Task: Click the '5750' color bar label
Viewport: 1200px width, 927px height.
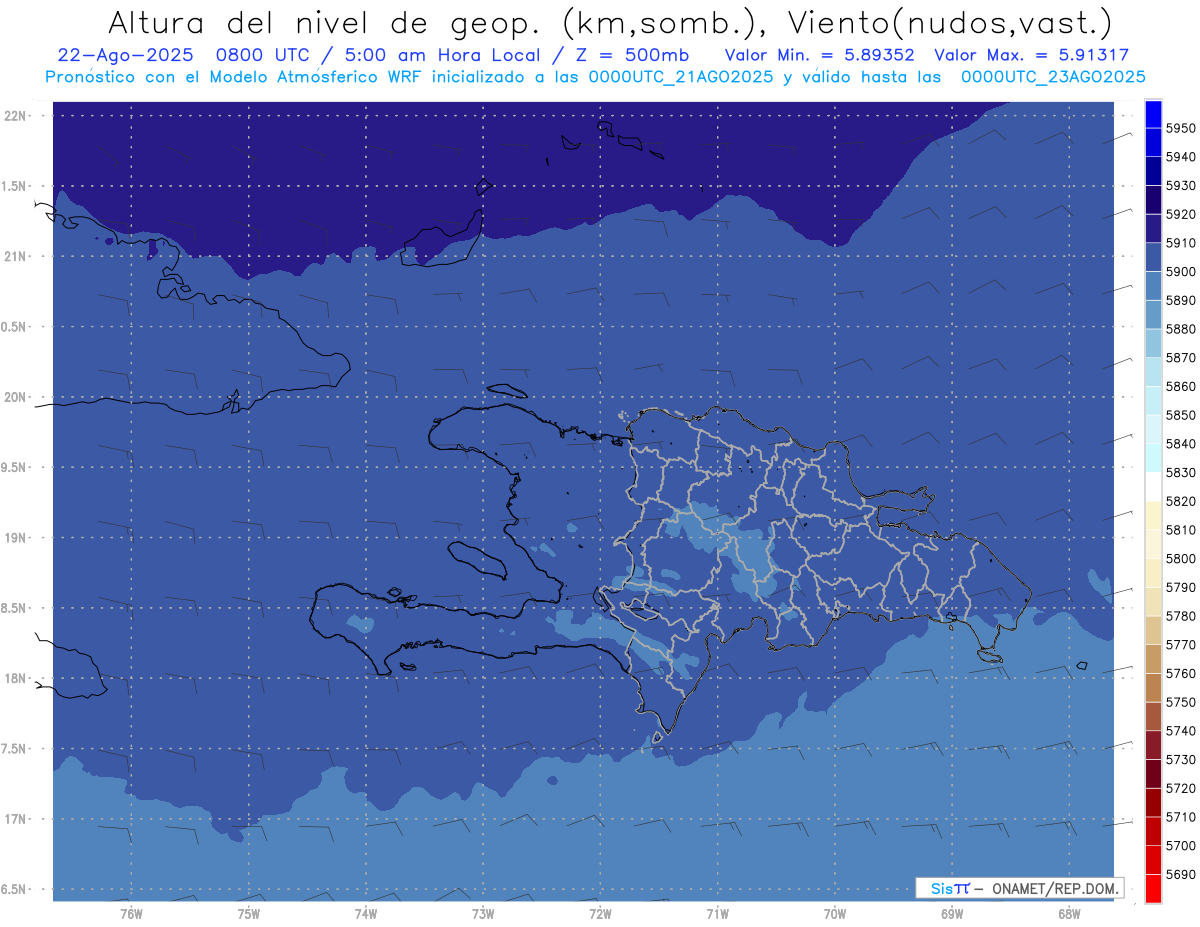Action: point(1180,703)
